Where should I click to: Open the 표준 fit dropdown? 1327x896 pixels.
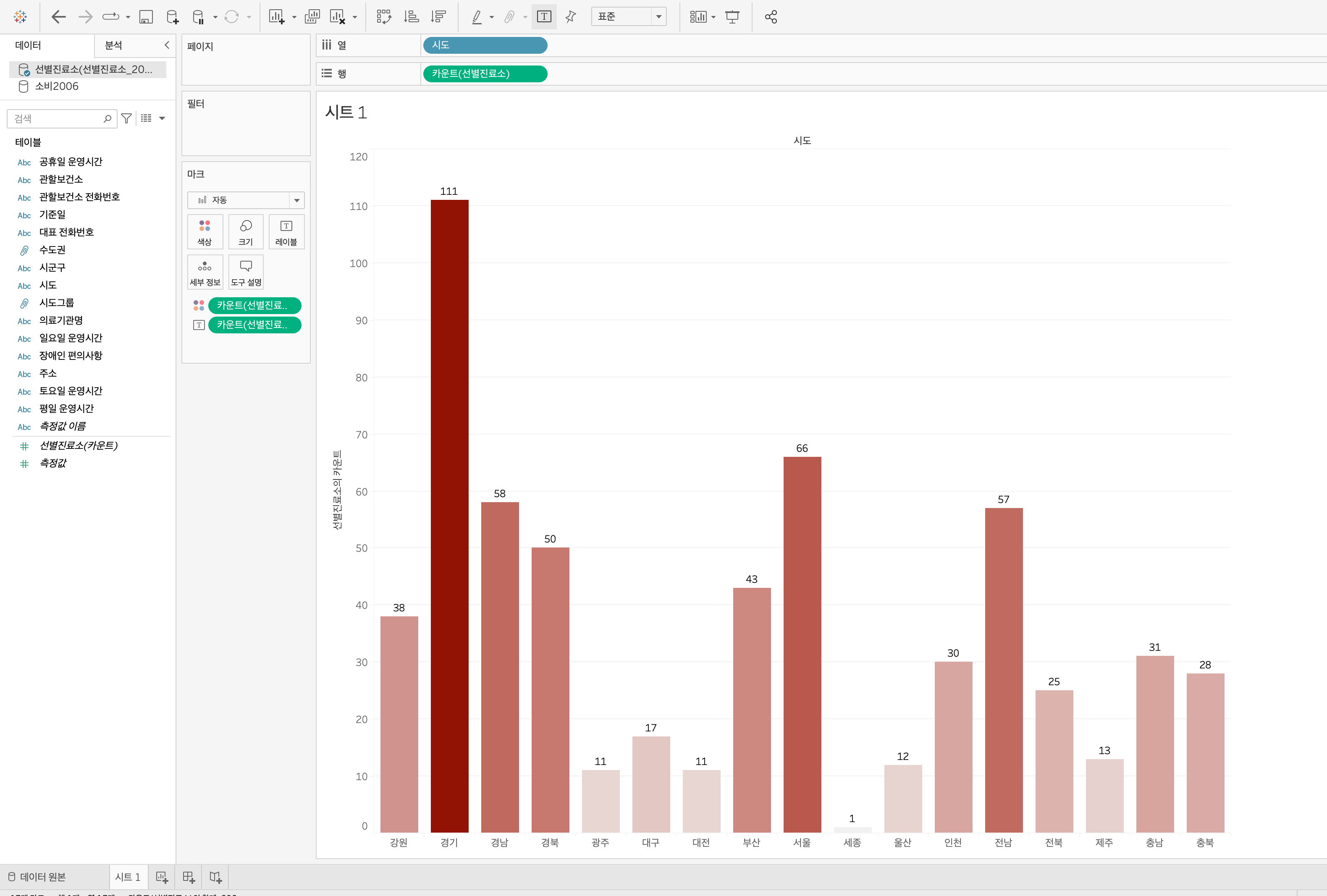[658, 16]
